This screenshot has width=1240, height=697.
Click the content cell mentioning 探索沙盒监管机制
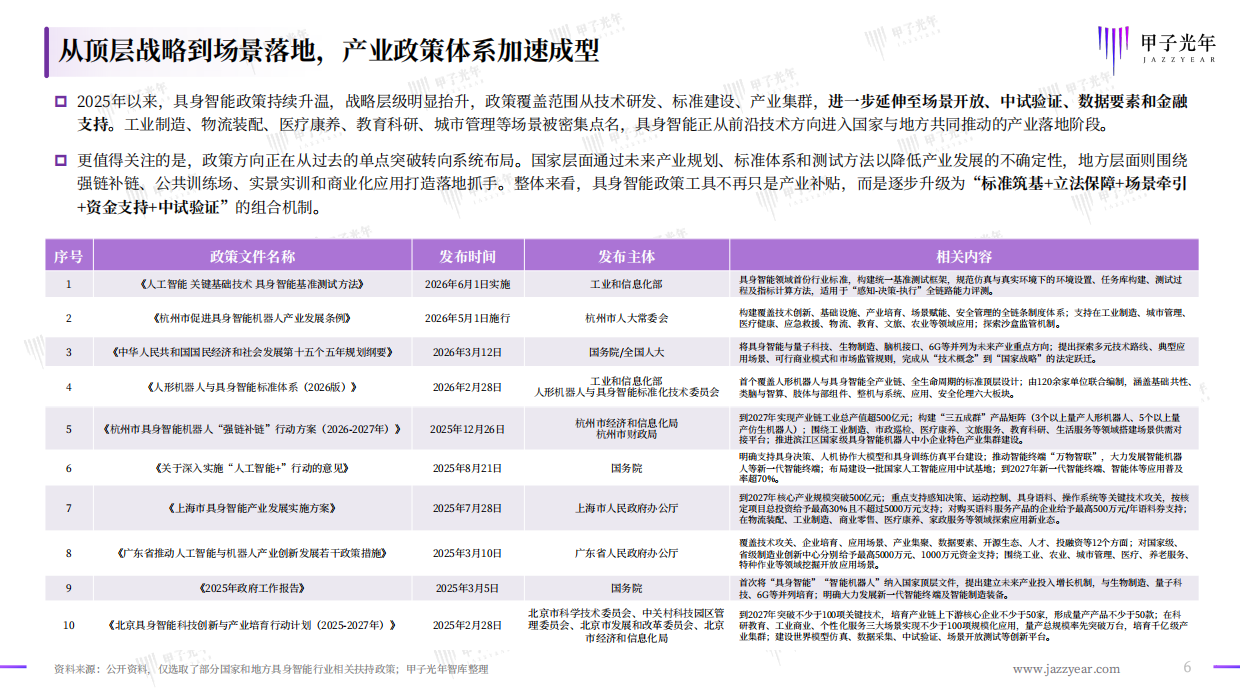tap(965, 318)
